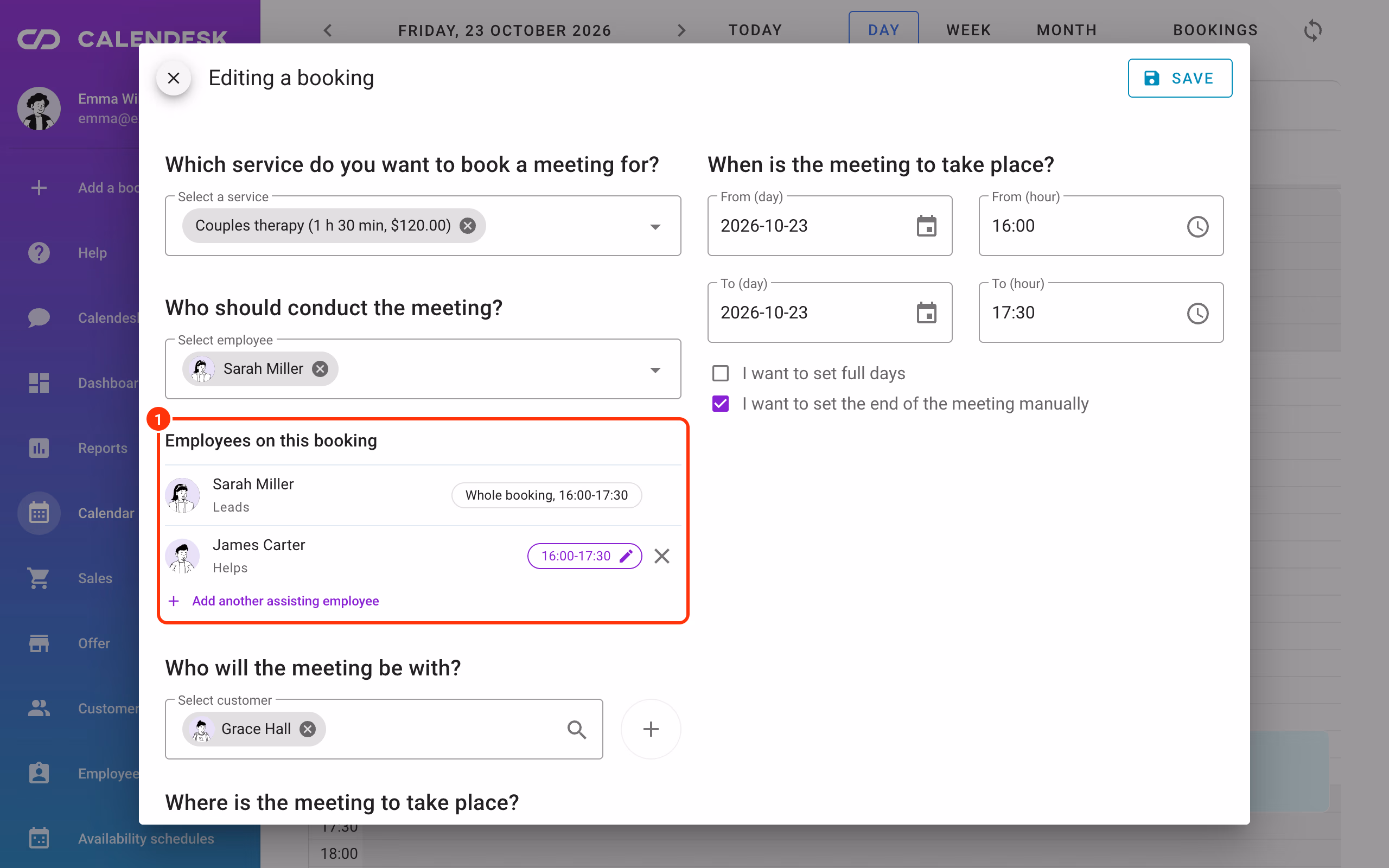Uncheck set end of meeting manually
This screenshot has height=868, width=1389.
pos(721,404)
